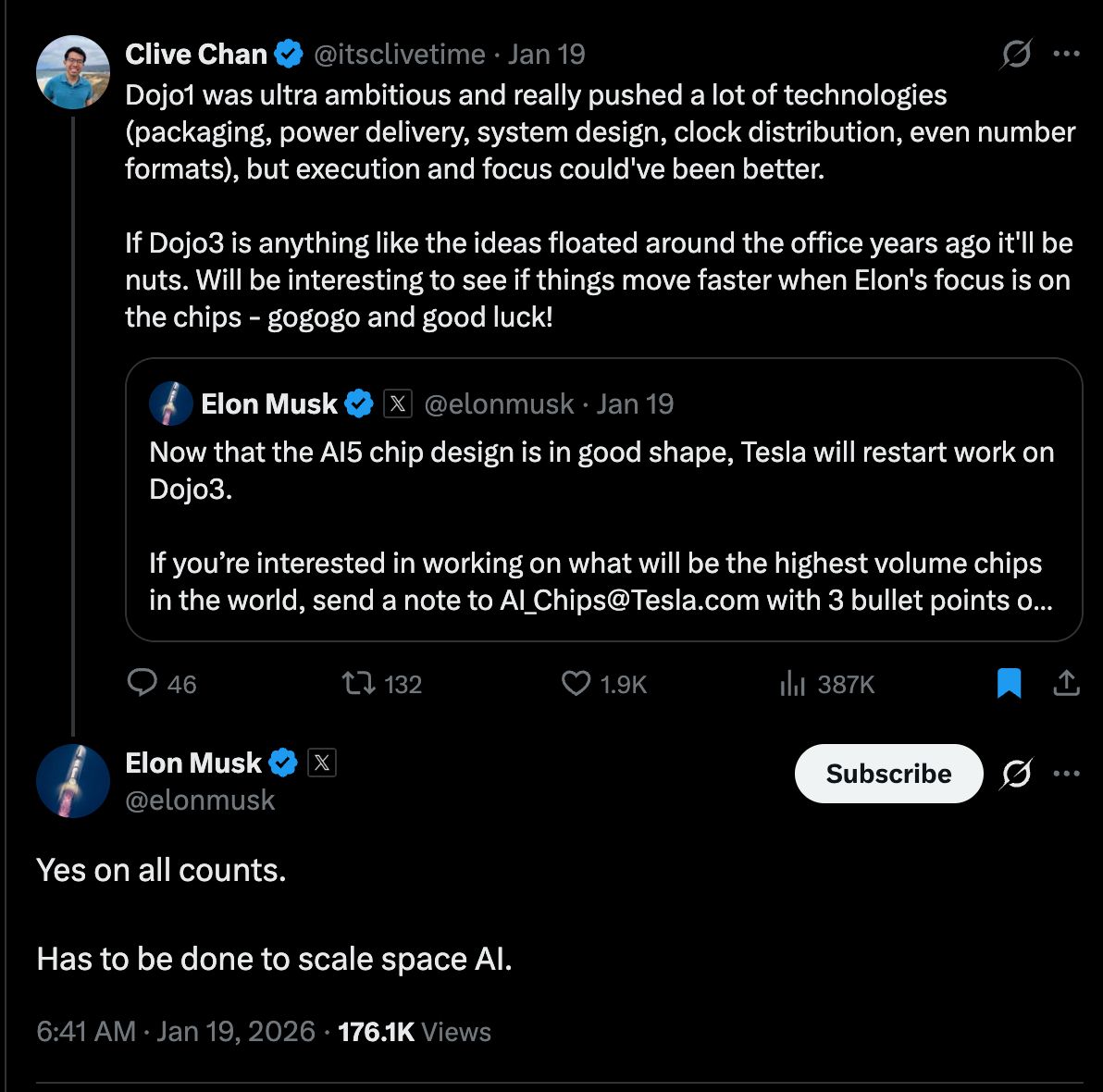Open the more options menu on Elon Musk's reply
This screenshot has height=1092, width=1103.
[1067, 774]
